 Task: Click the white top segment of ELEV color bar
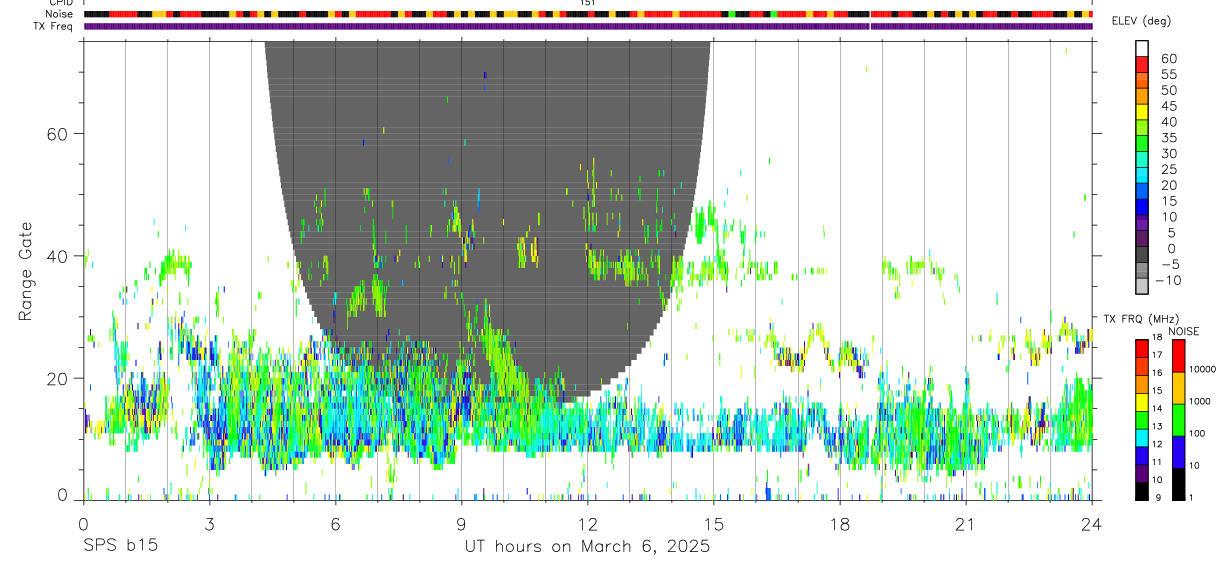[x=1142, y=49]
